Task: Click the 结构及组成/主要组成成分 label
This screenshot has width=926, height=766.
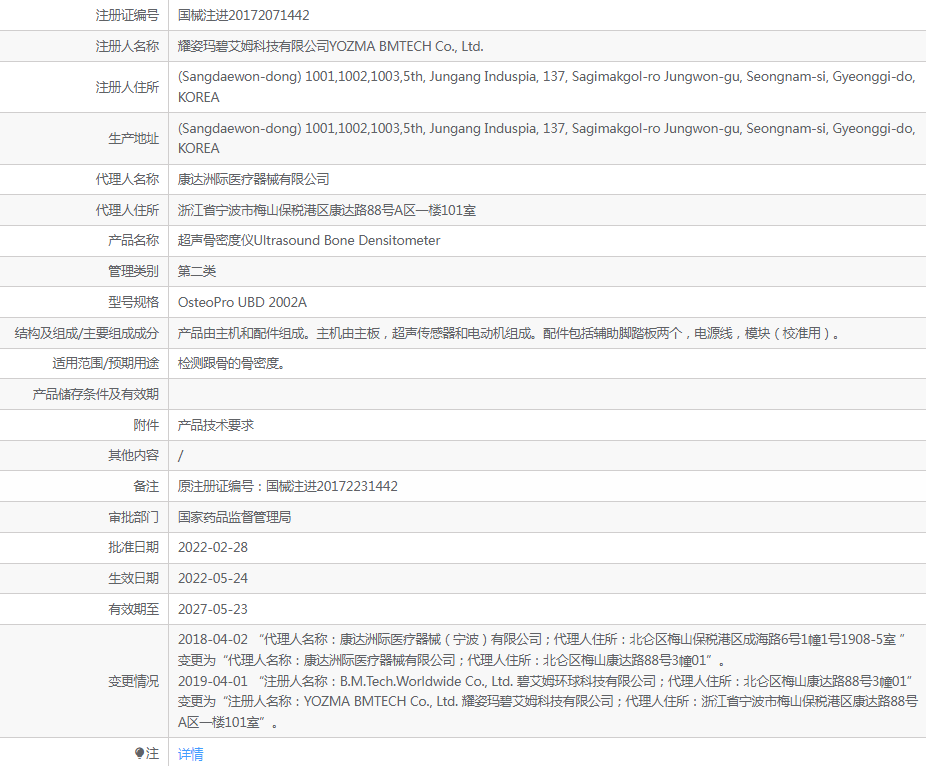Action: tap(87, 333)
